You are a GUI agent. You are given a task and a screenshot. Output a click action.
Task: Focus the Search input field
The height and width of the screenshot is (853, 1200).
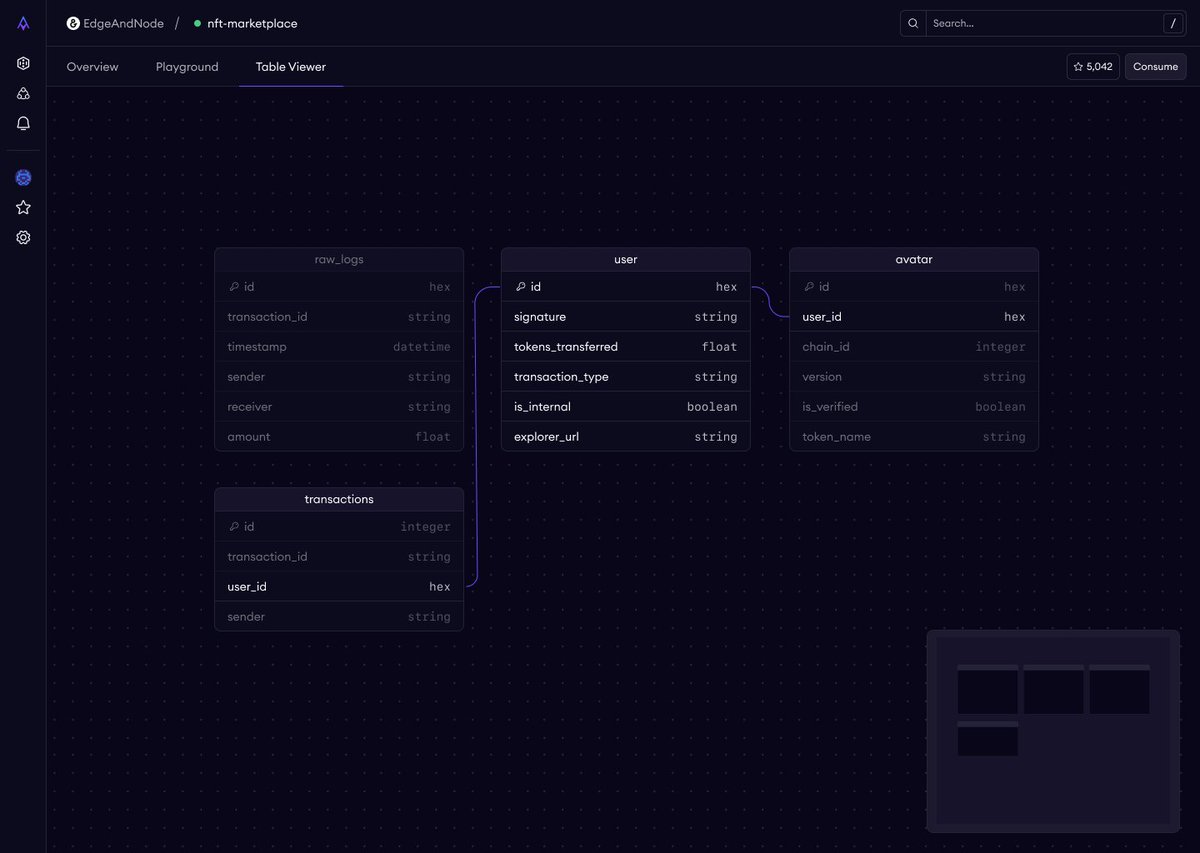1043,23
